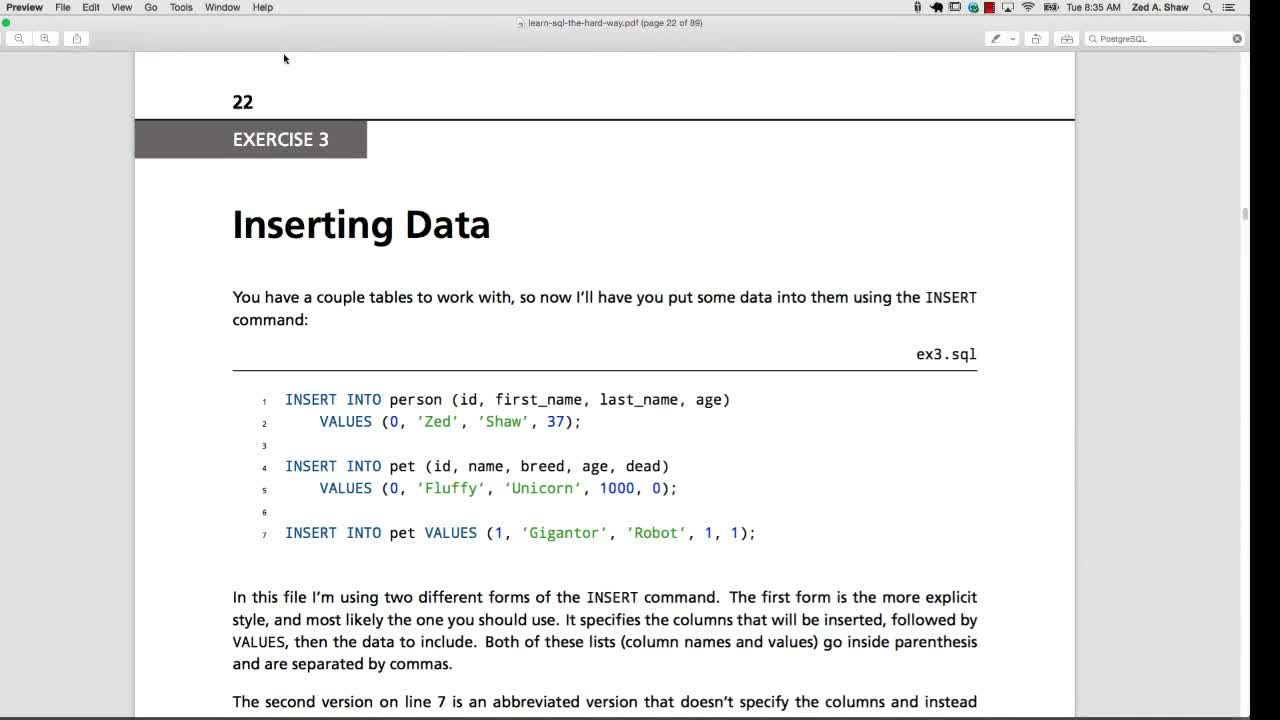Click the zoom in magnifier button
1280x720 pixels.
[x=45, y=39]
